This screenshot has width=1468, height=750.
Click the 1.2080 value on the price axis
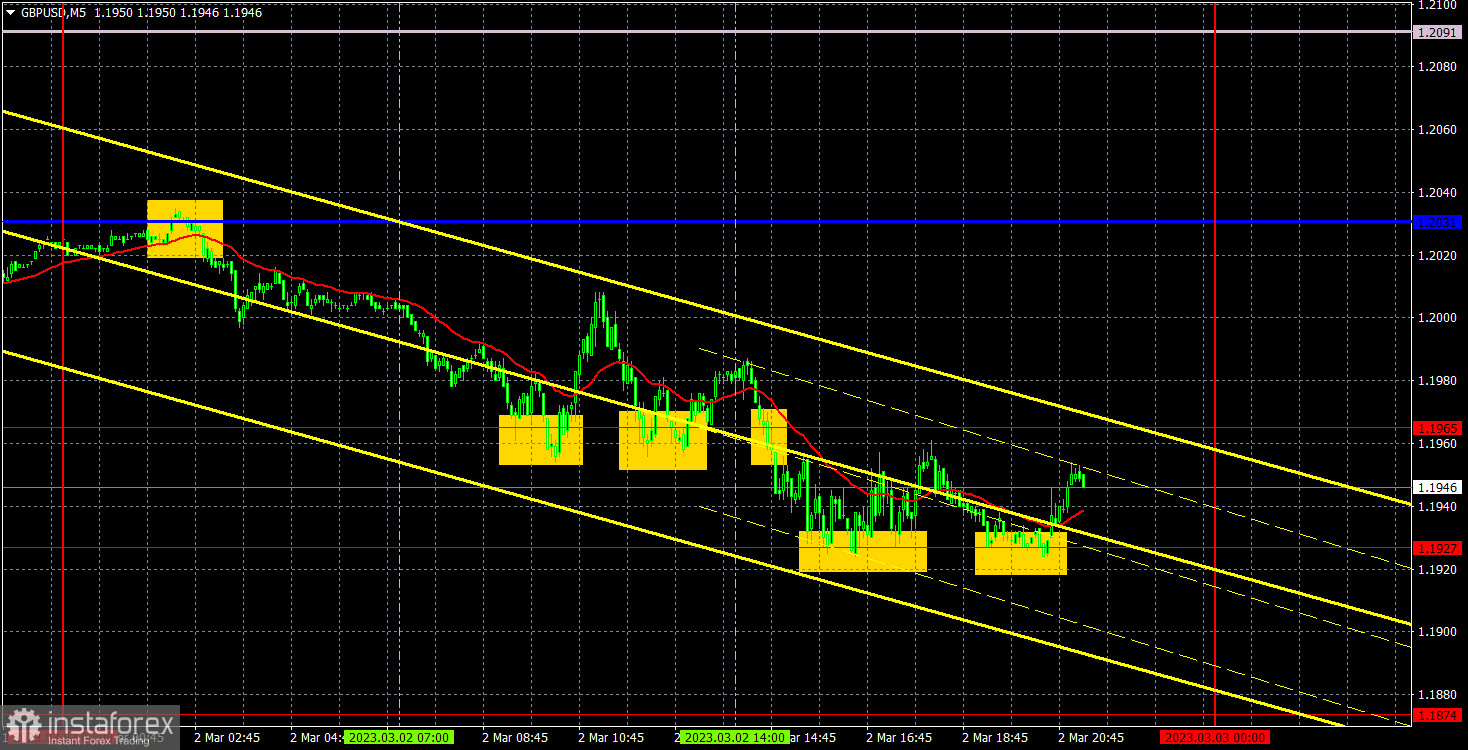1439,67
